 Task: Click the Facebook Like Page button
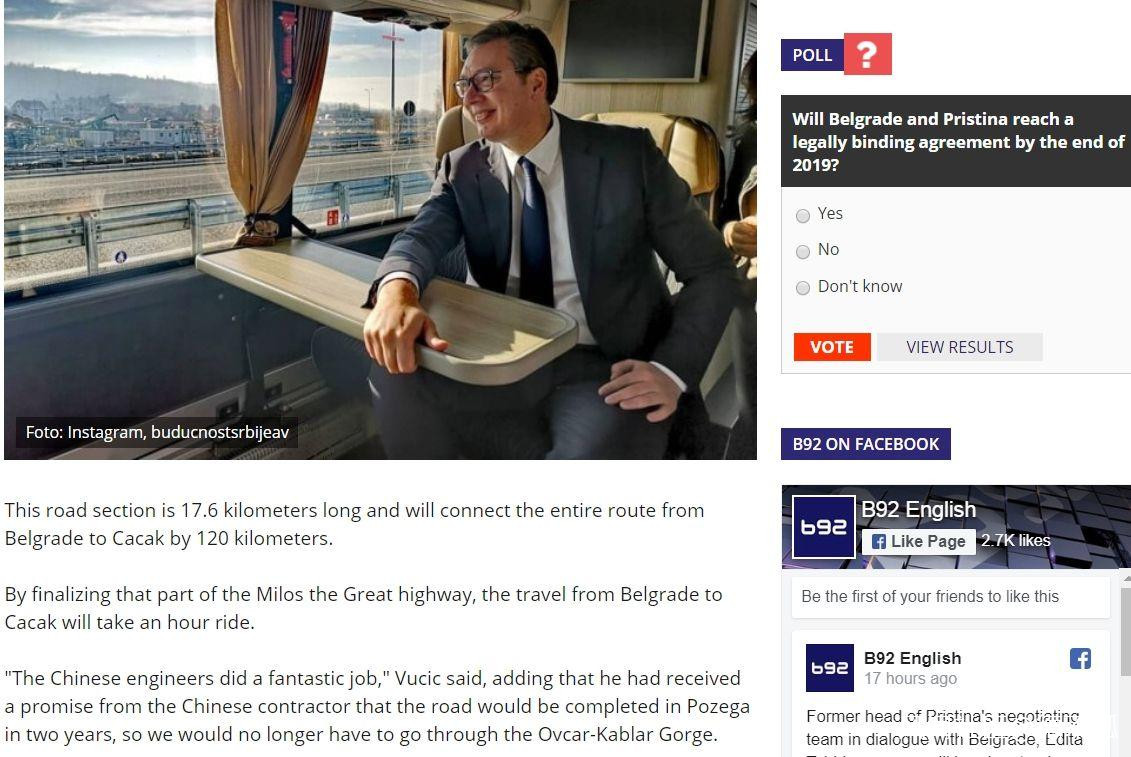click(x=918, y=541)
